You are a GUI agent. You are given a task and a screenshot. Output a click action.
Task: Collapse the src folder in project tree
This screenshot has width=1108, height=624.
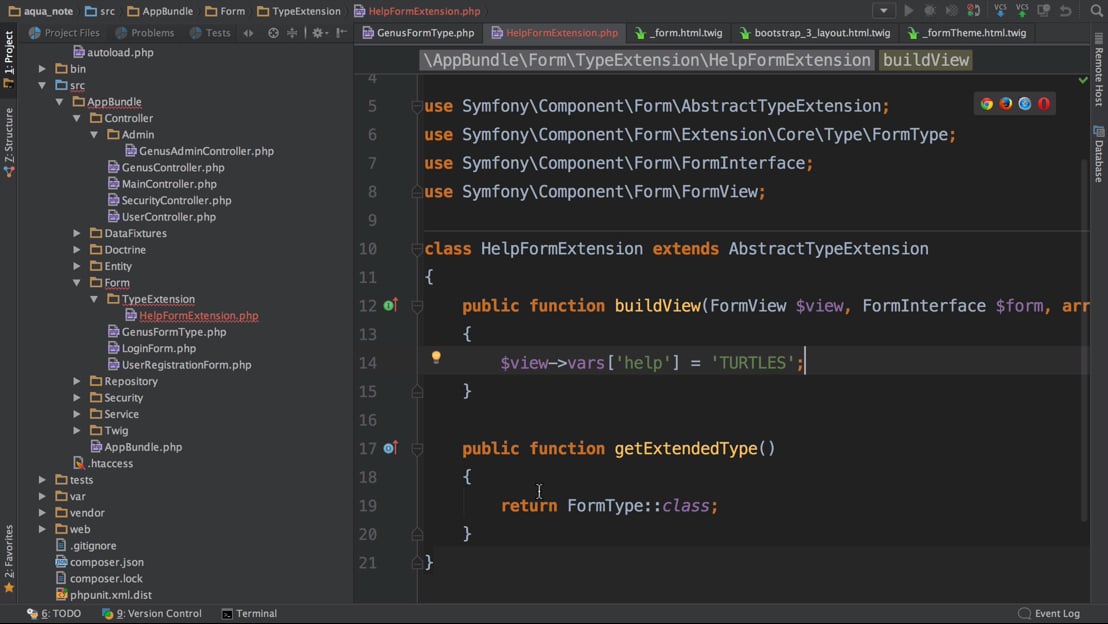coord(42,85)
